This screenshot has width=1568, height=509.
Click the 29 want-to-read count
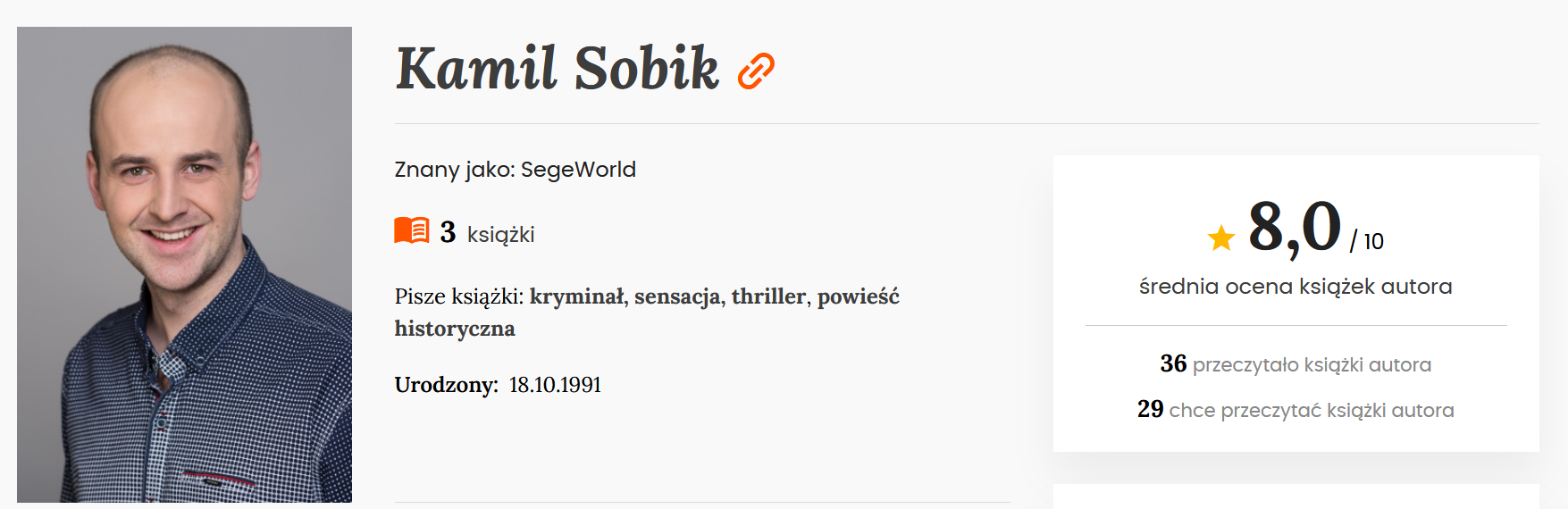click(1150, 409)
